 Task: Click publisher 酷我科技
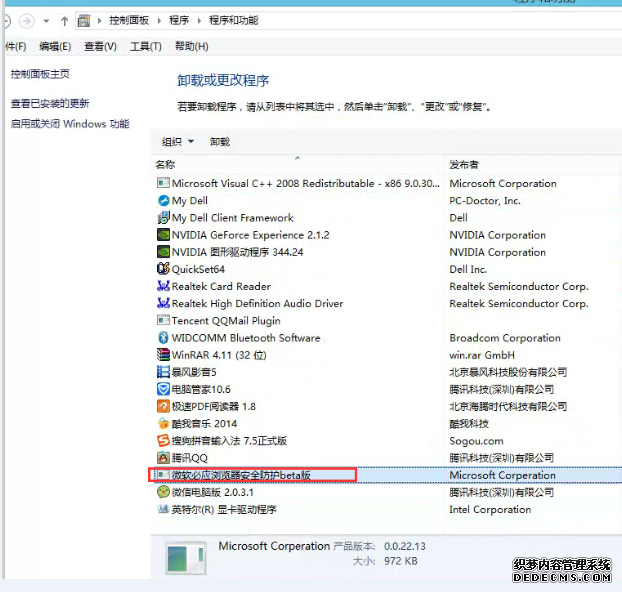tap(469, 423)
